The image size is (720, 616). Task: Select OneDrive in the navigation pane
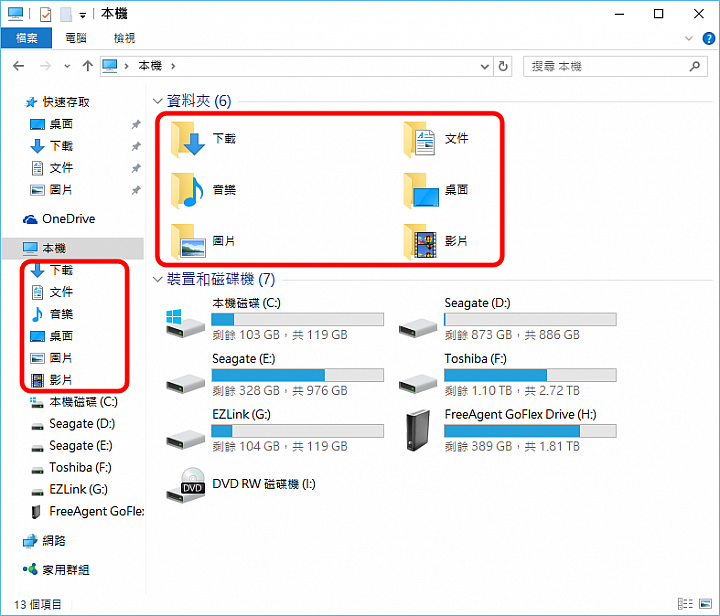(60, 219)
